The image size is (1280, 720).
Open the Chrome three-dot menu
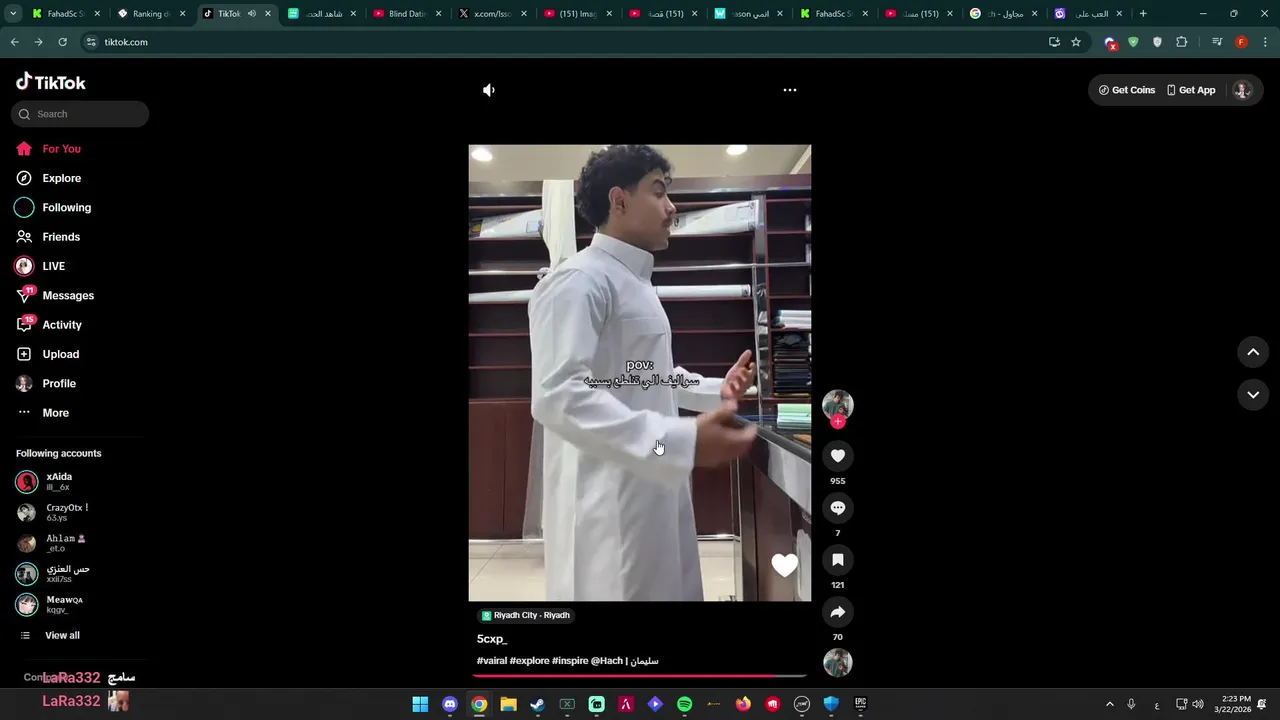click(1266, 42)
